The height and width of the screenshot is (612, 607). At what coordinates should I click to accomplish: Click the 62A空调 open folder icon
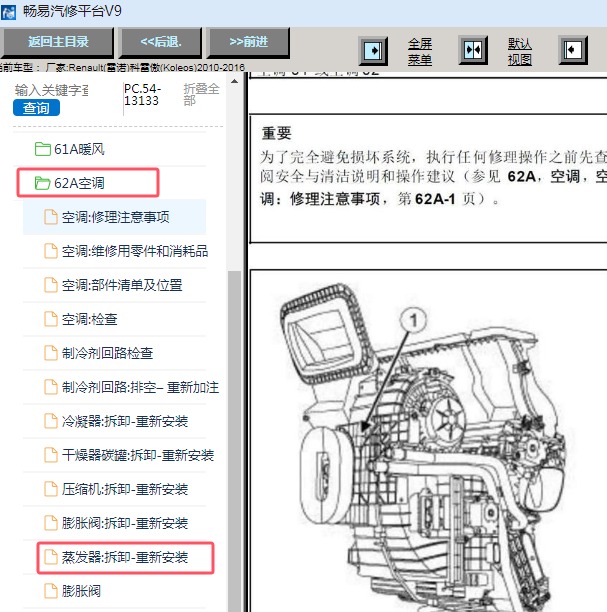click(43, 183)
